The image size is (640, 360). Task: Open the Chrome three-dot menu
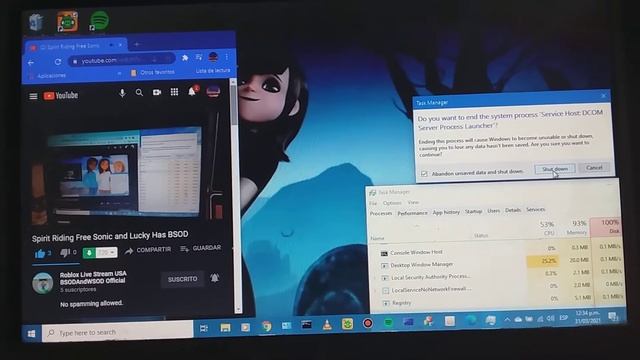tap(227, 57)
